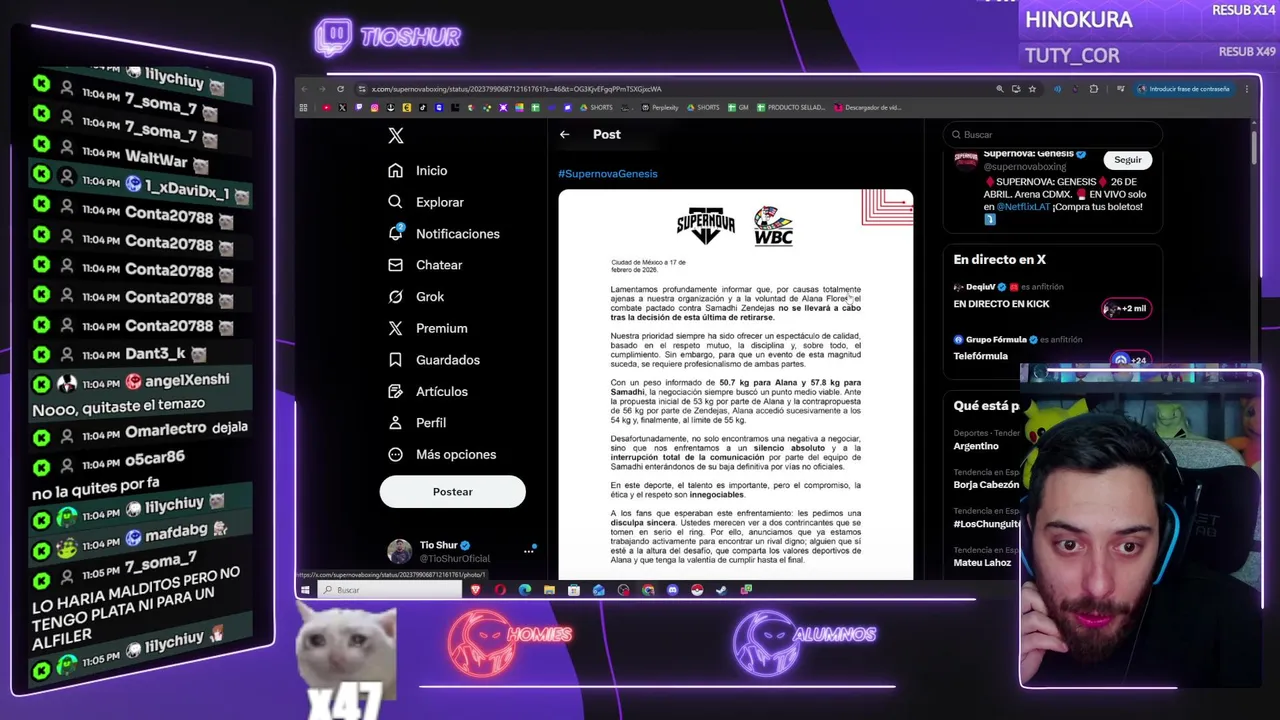1280x720 pixels.
Task: Click angelXenshi's chat username
Action: click(x=187, y=380)
